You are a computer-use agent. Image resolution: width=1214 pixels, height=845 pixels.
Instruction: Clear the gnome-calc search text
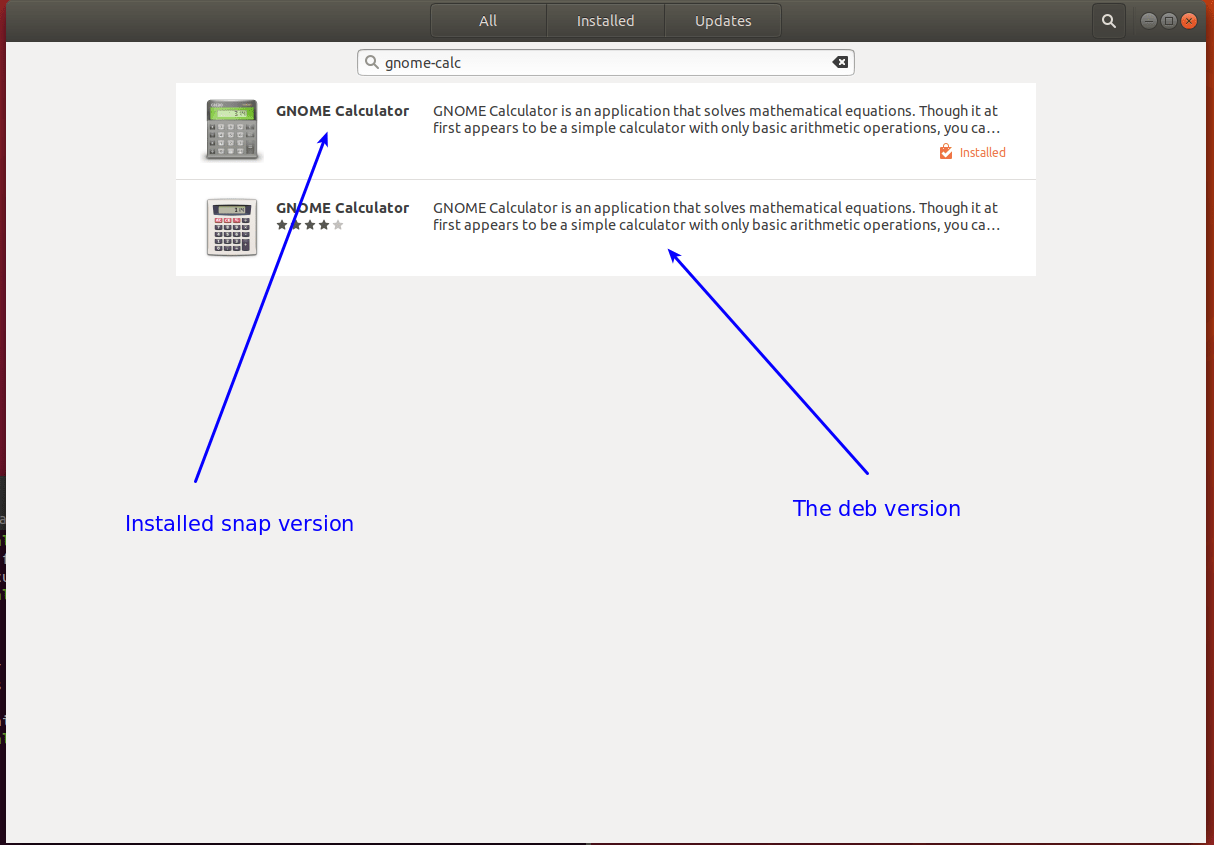pos(840,62)
